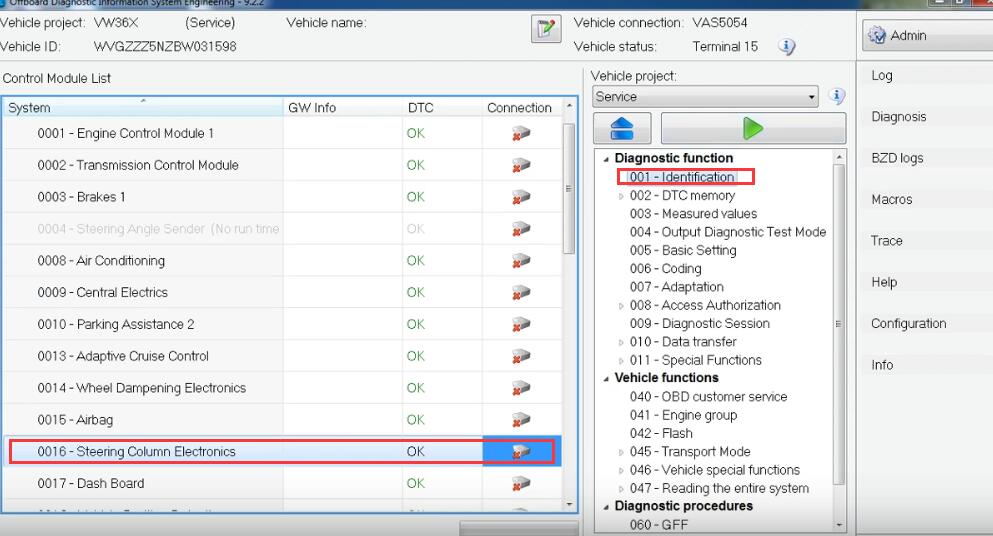Click connection icon for Engine Control Module 1
This screenshot has height=536, width=993.
click(x=521, y=134)
